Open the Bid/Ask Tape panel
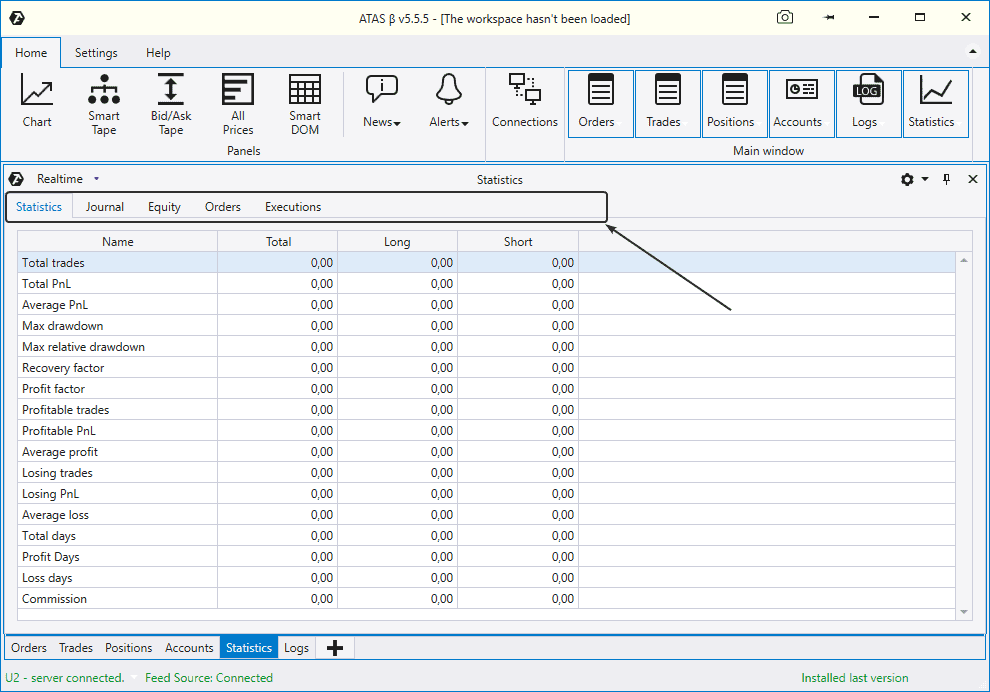The width and height of the screenshot is (990, 692). 171,104
